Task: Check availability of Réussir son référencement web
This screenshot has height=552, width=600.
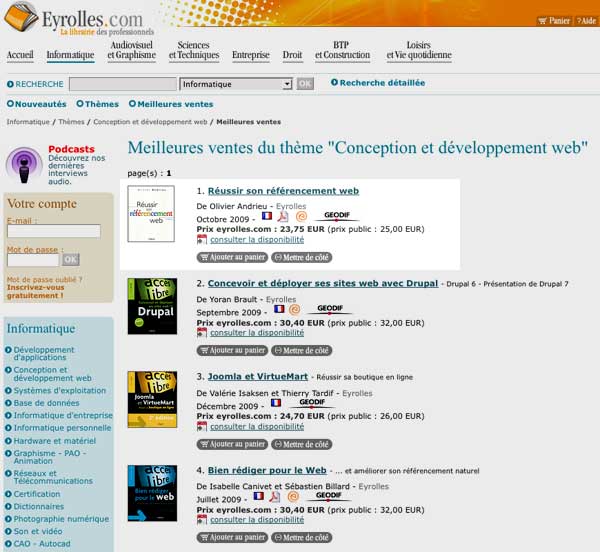Action: 257,240
